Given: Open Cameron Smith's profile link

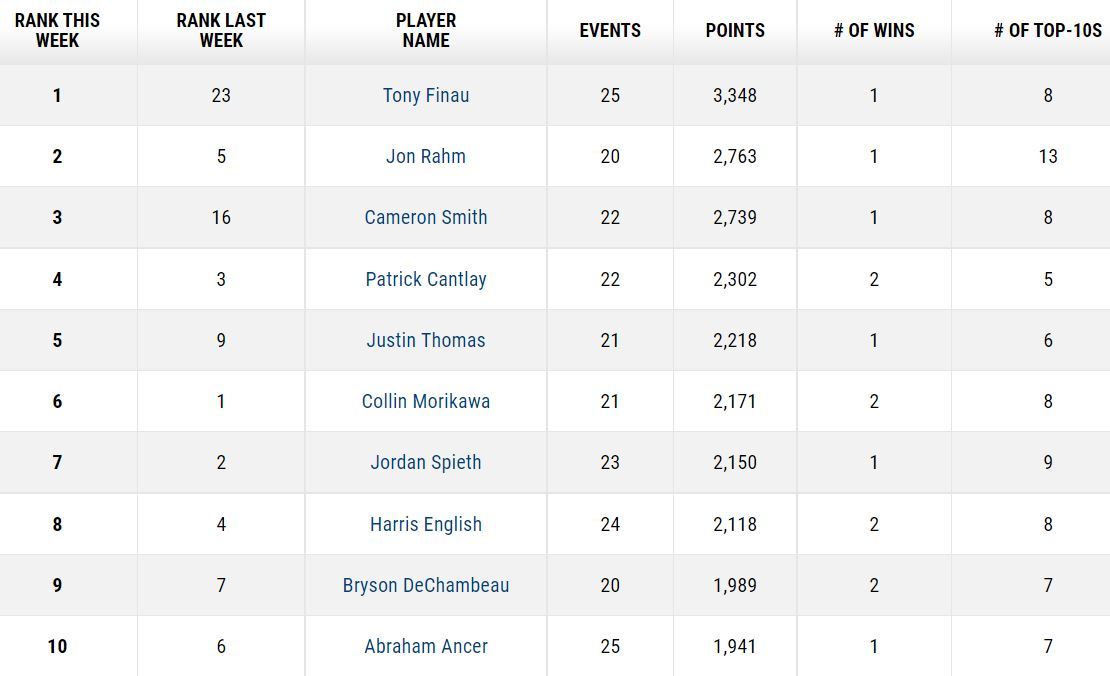Looking at the screenshot, I should click(426, 218).
